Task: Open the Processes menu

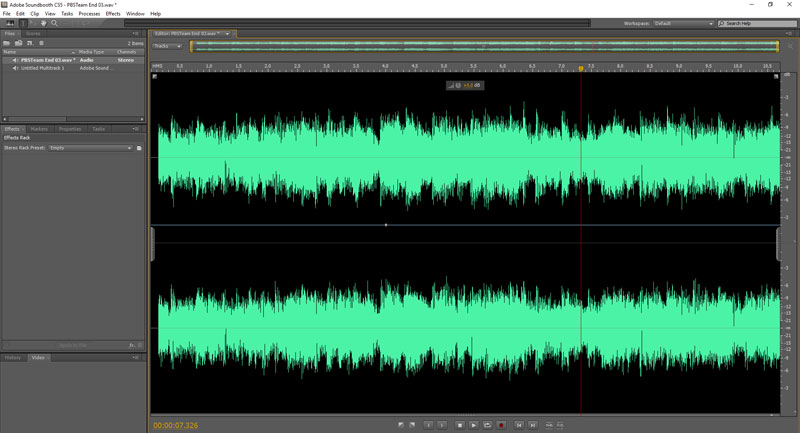Action: 89,14
